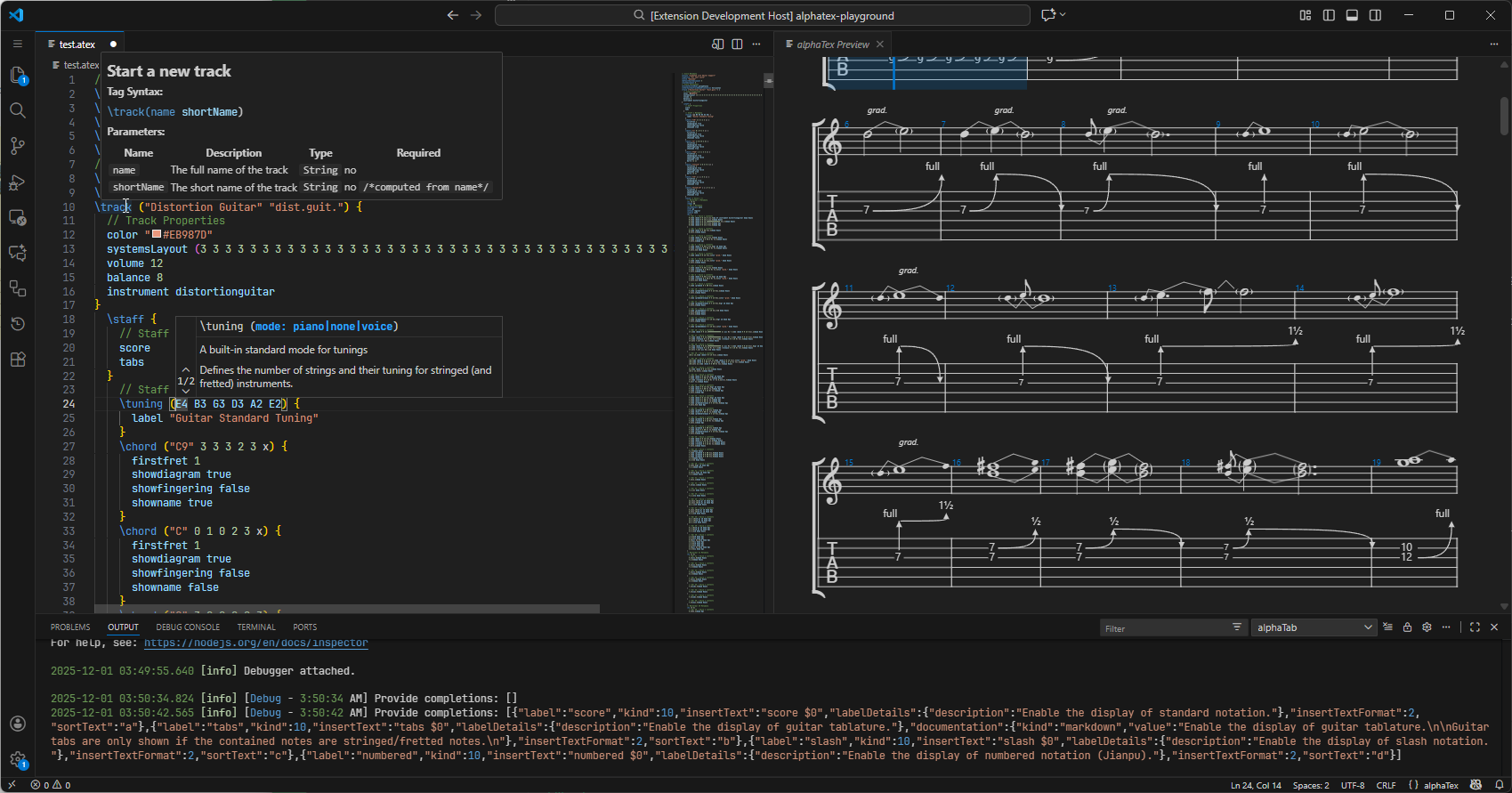Open the alphaTab output channel dropdown

tap(1314, 627)
